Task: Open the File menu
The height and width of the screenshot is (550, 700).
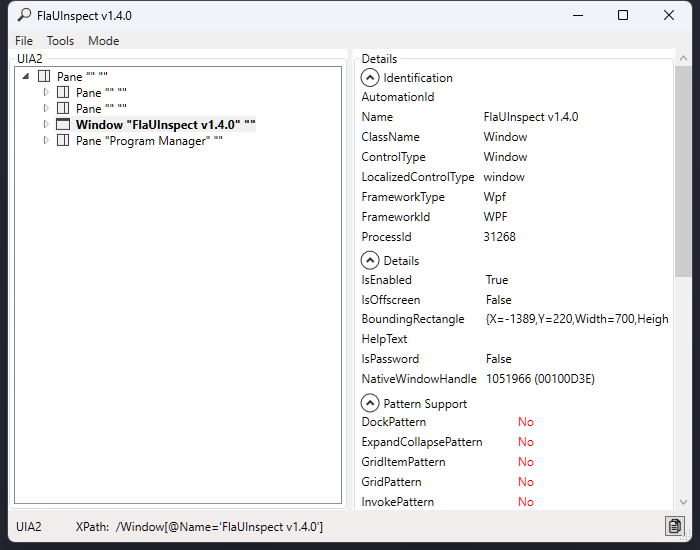Action: coord(24,41)
